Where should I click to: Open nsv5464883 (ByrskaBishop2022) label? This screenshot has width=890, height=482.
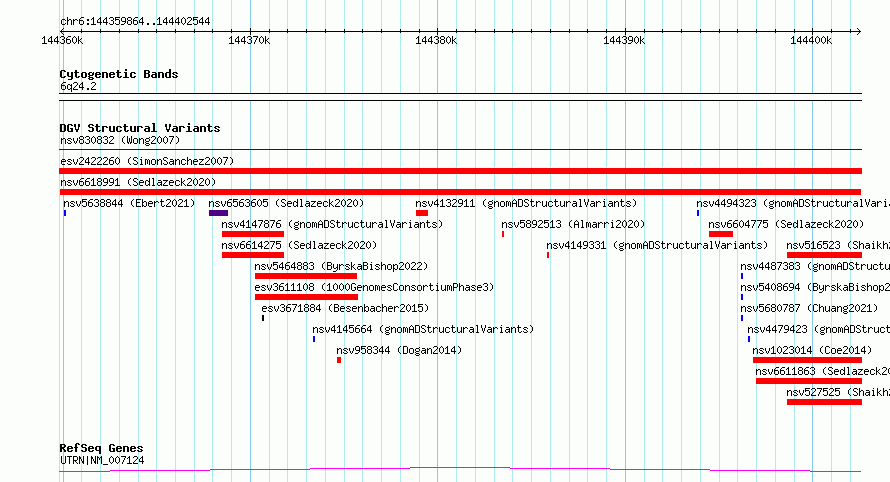pos(341,266)
